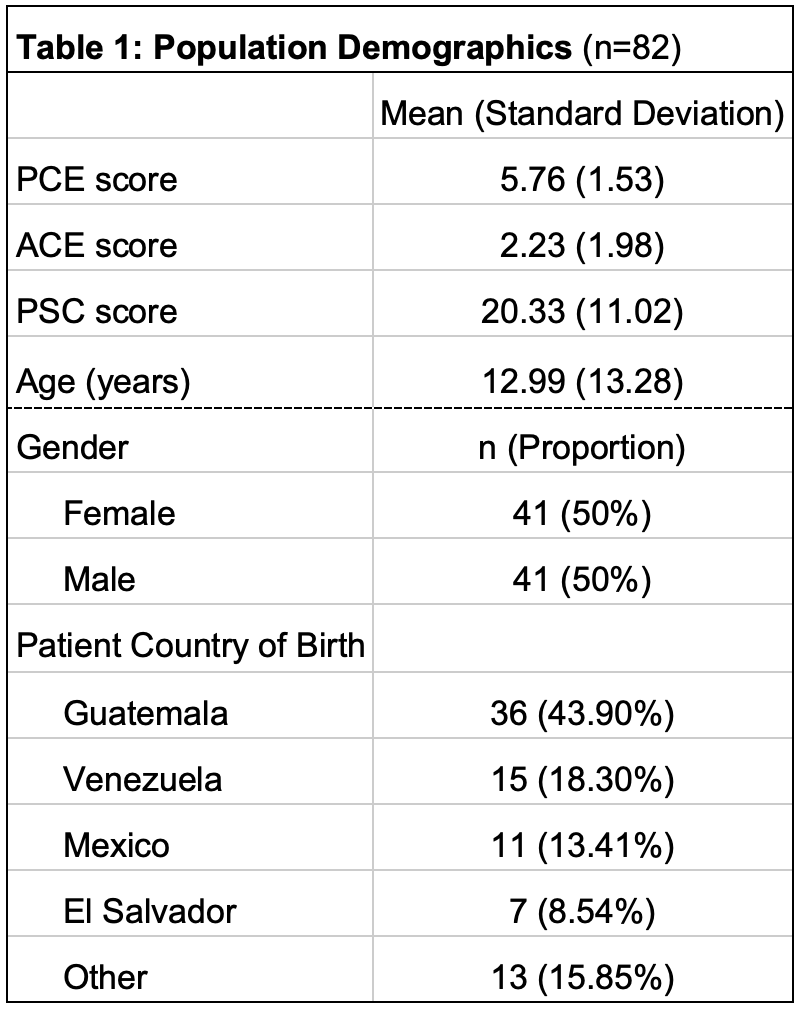Select the Female count 41 (50%)
The image size is (800, 1012).
coord(582,514)
